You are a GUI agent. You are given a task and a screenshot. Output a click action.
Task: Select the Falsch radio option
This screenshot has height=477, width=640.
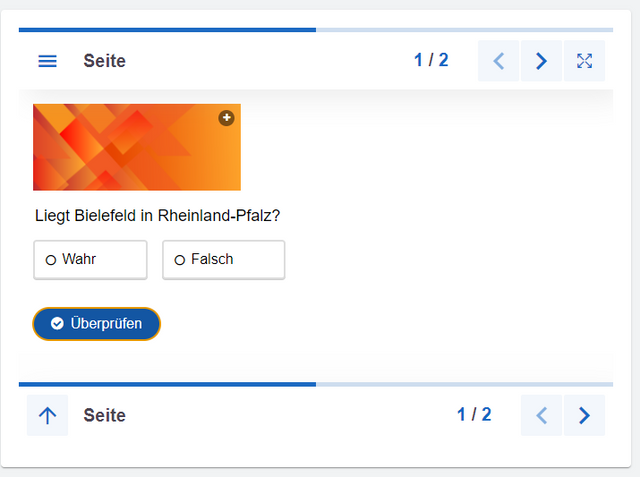[x=224, y=260]
